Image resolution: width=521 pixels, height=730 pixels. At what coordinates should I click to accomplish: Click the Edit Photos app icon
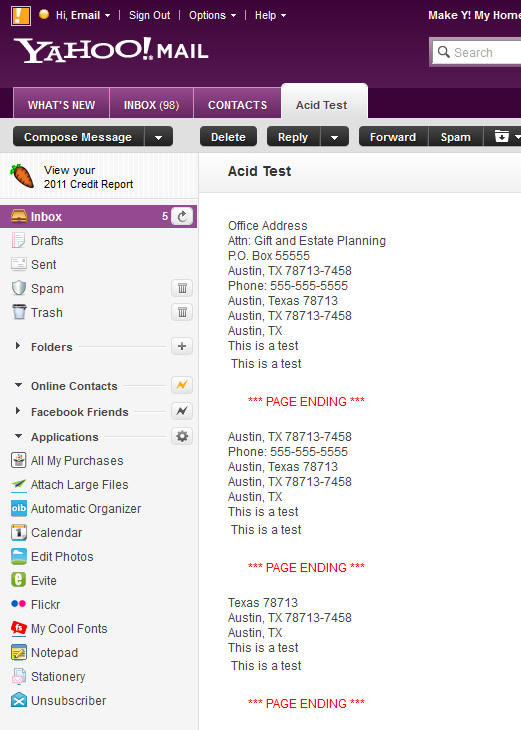(x=19, y=556)
